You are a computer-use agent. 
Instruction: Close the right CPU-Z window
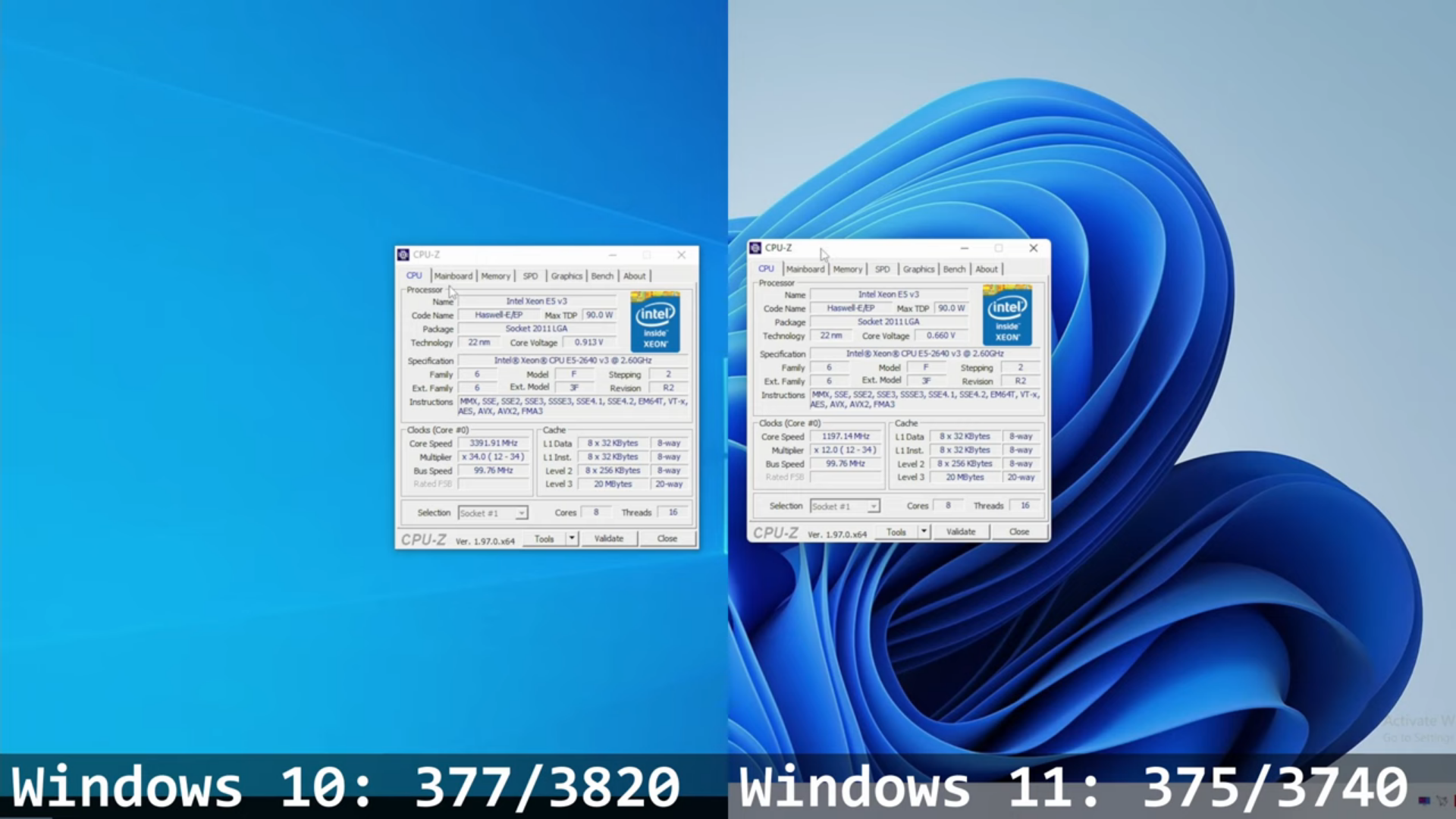[1033, 248]
